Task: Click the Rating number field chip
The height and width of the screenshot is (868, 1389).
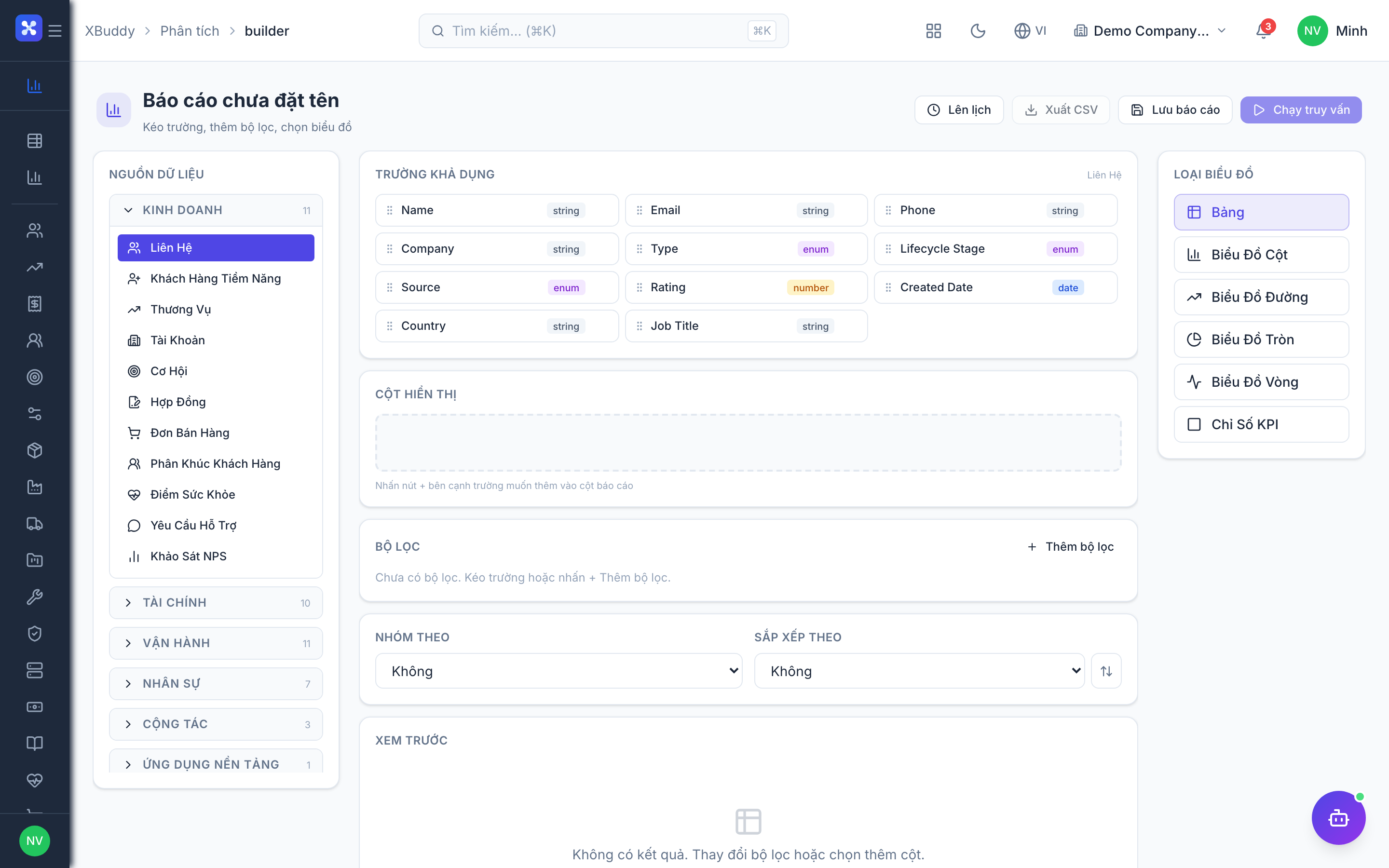Action: tap(746, 287)
